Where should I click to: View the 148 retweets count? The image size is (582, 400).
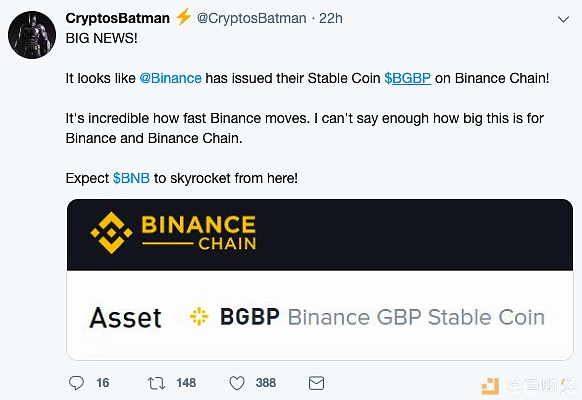186,383
